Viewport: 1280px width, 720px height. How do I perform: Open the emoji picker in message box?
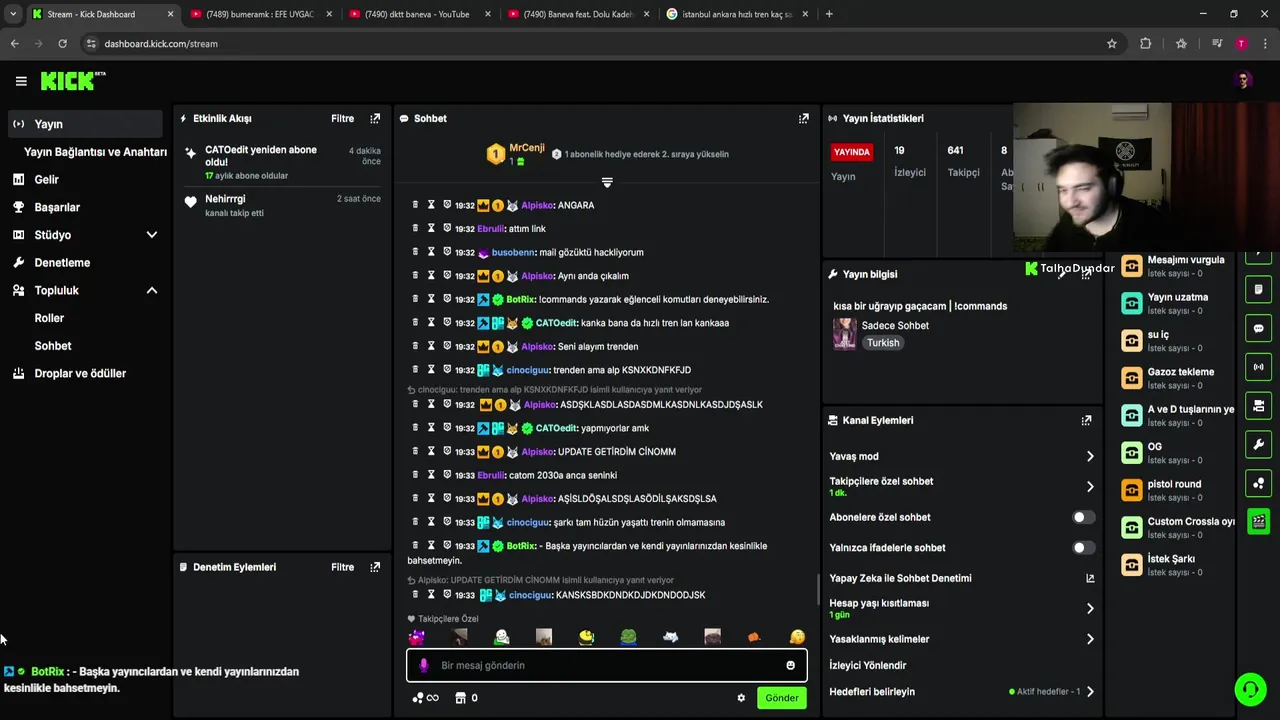(x=790, y=665)
